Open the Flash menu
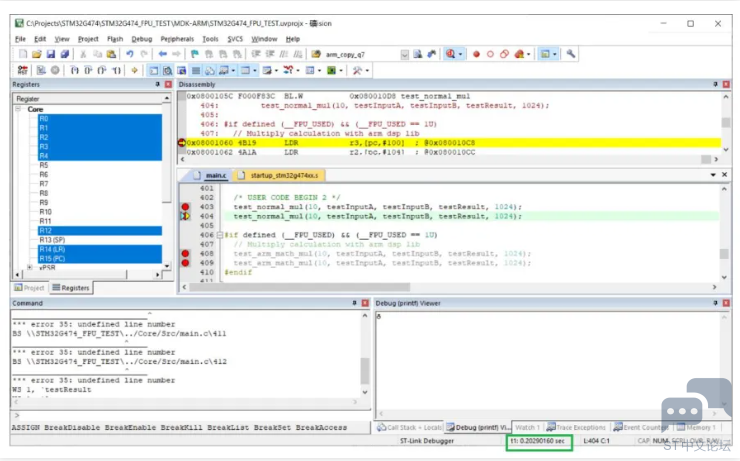The width and height of the screenshot is (740, 461). (x=115, y=39)
